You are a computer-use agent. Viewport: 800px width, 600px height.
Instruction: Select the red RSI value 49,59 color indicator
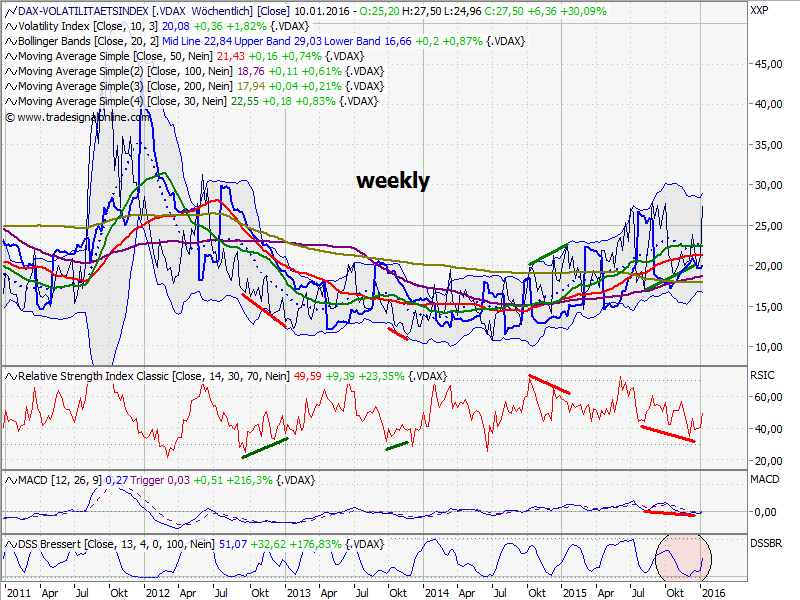307,376
